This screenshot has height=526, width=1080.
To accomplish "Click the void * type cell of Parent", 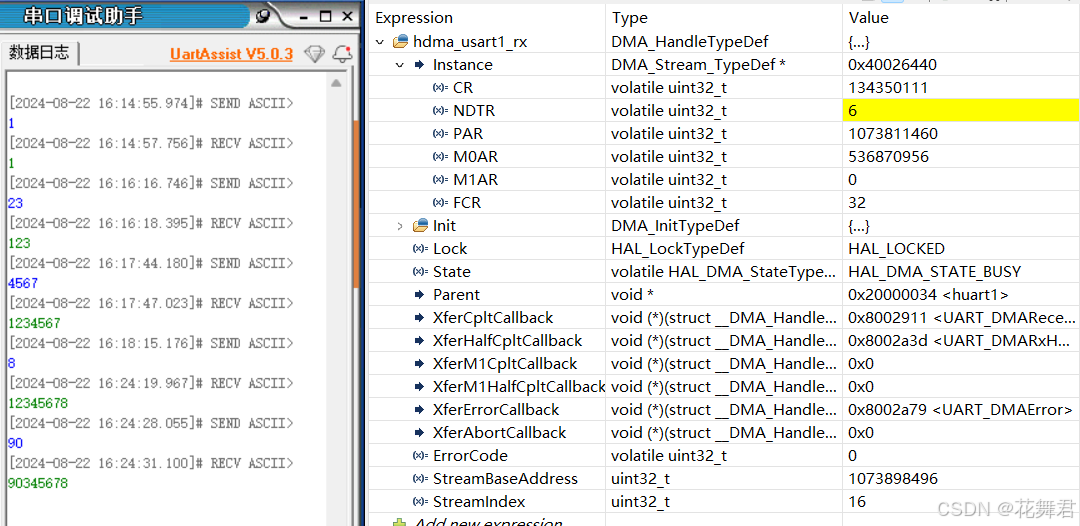I will click(632, 295).
